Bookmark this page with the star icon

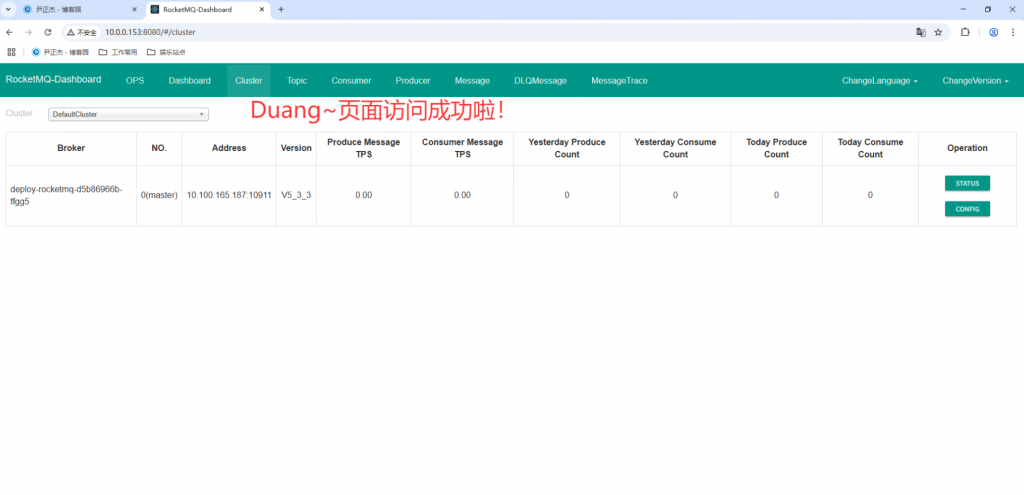click(938, 32)
